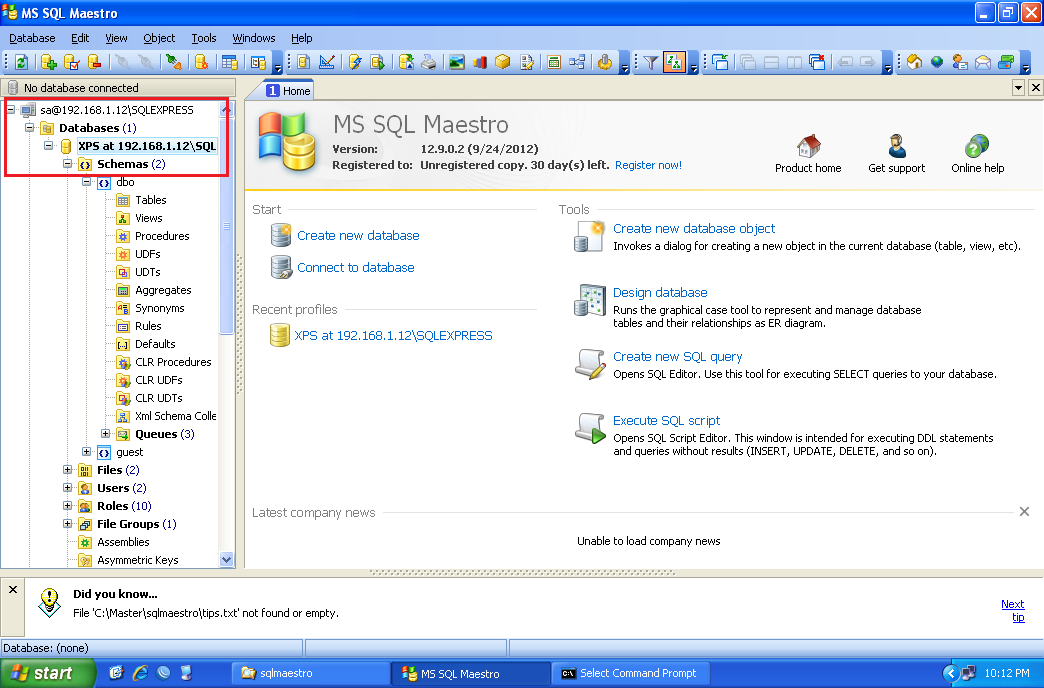This screenshot has width=1044, height=688.
Task: Click the person-with-card icon in right toolbar
Action: click(959, 63)
